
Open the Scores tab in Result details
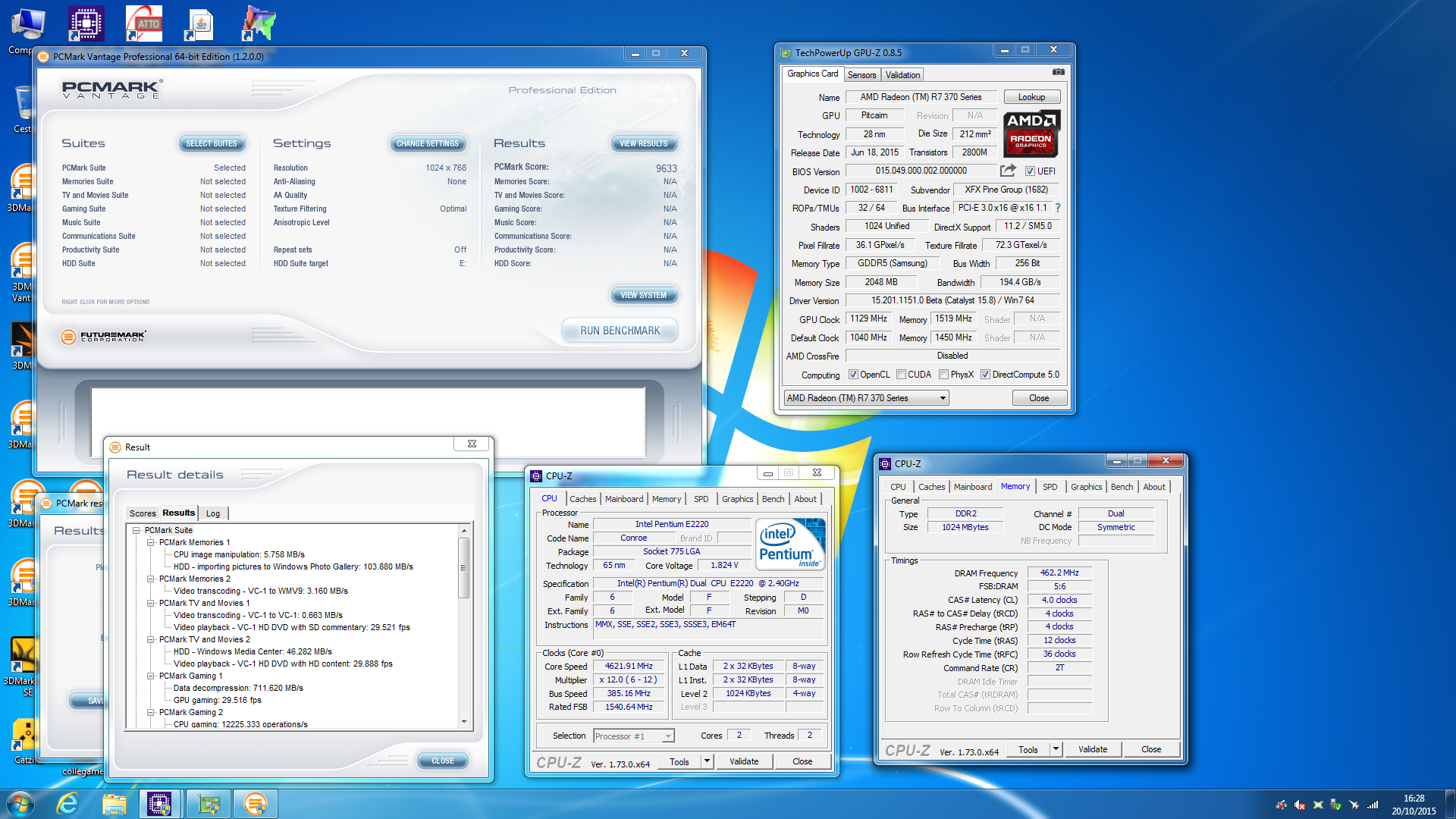[143, 513]
